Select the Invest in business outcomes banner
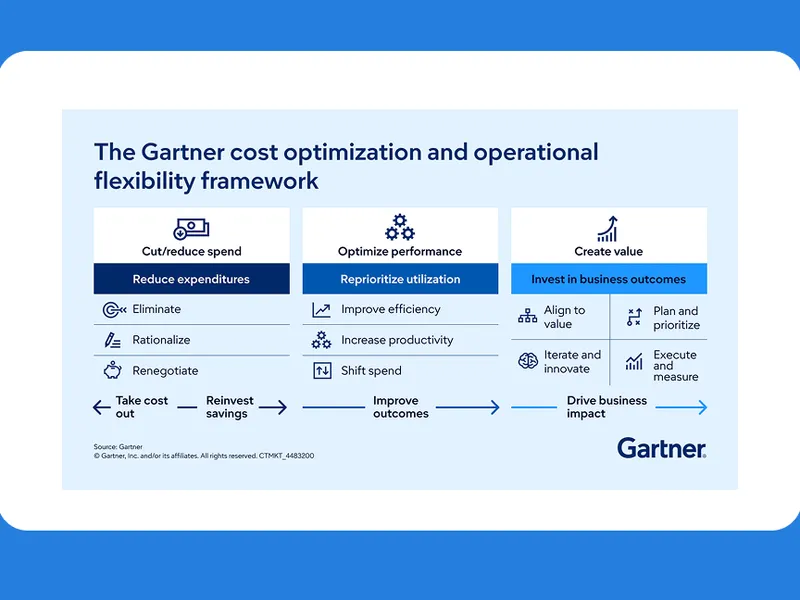 click(x=609, y=279)
